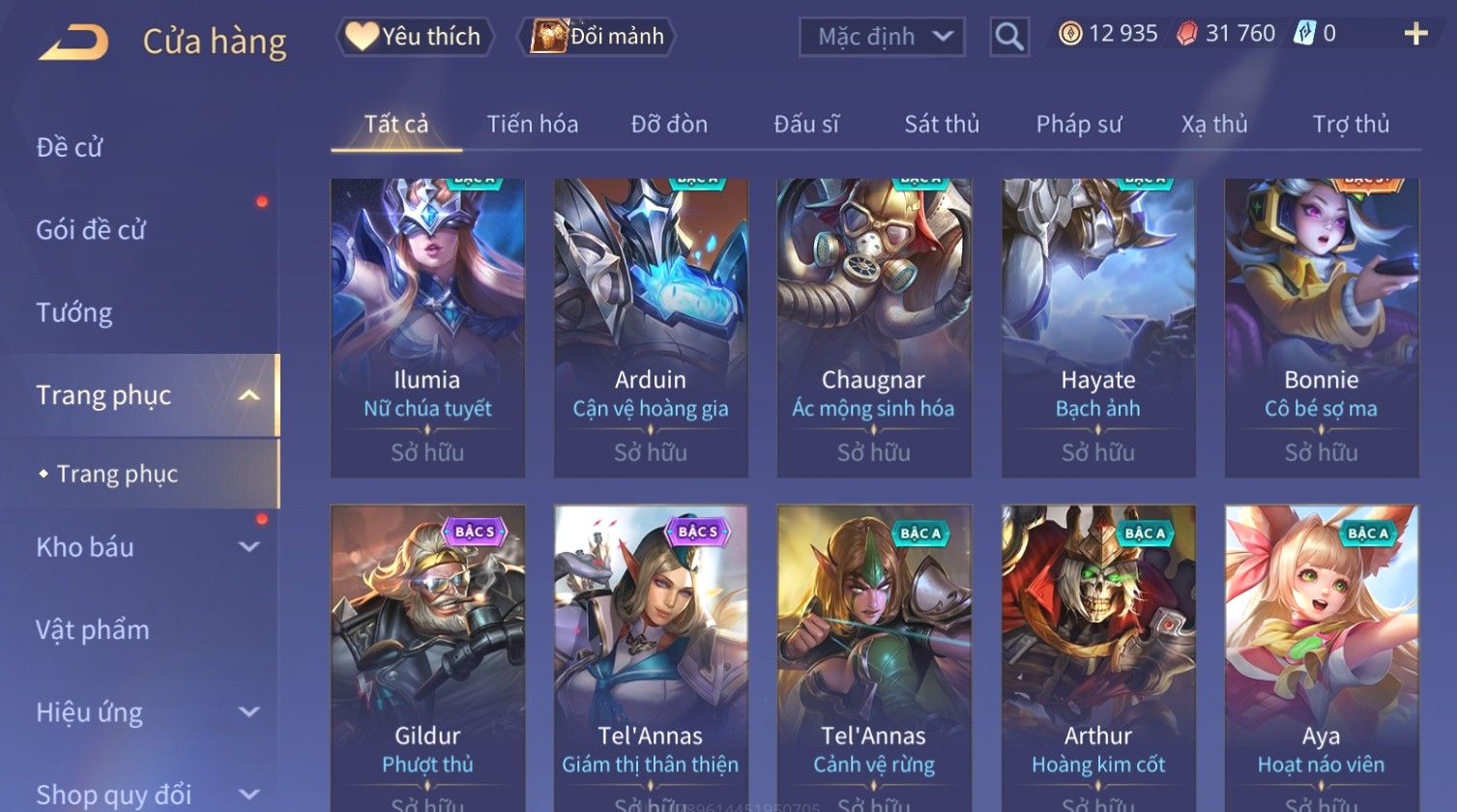Viewport: 1457px width, 812px height.
Task: Open Gói đề cử in the sidebar
Action: (91, 230)
